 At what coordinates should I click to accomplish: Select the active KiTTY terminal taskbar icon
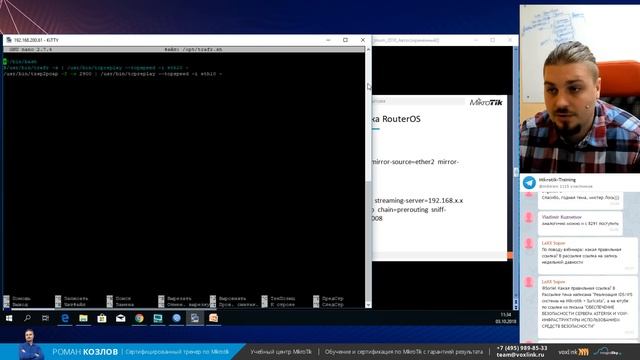[x=195, y=318]
